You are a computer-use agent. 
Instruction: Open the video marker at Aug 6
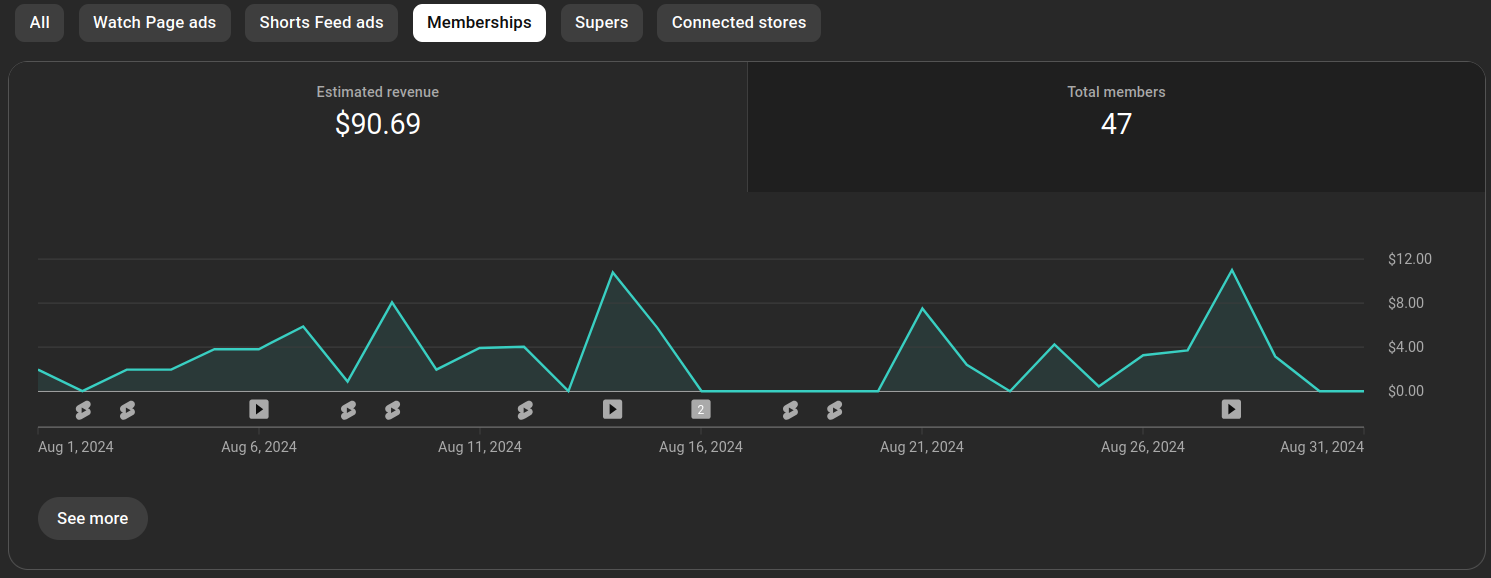point(259,409)
